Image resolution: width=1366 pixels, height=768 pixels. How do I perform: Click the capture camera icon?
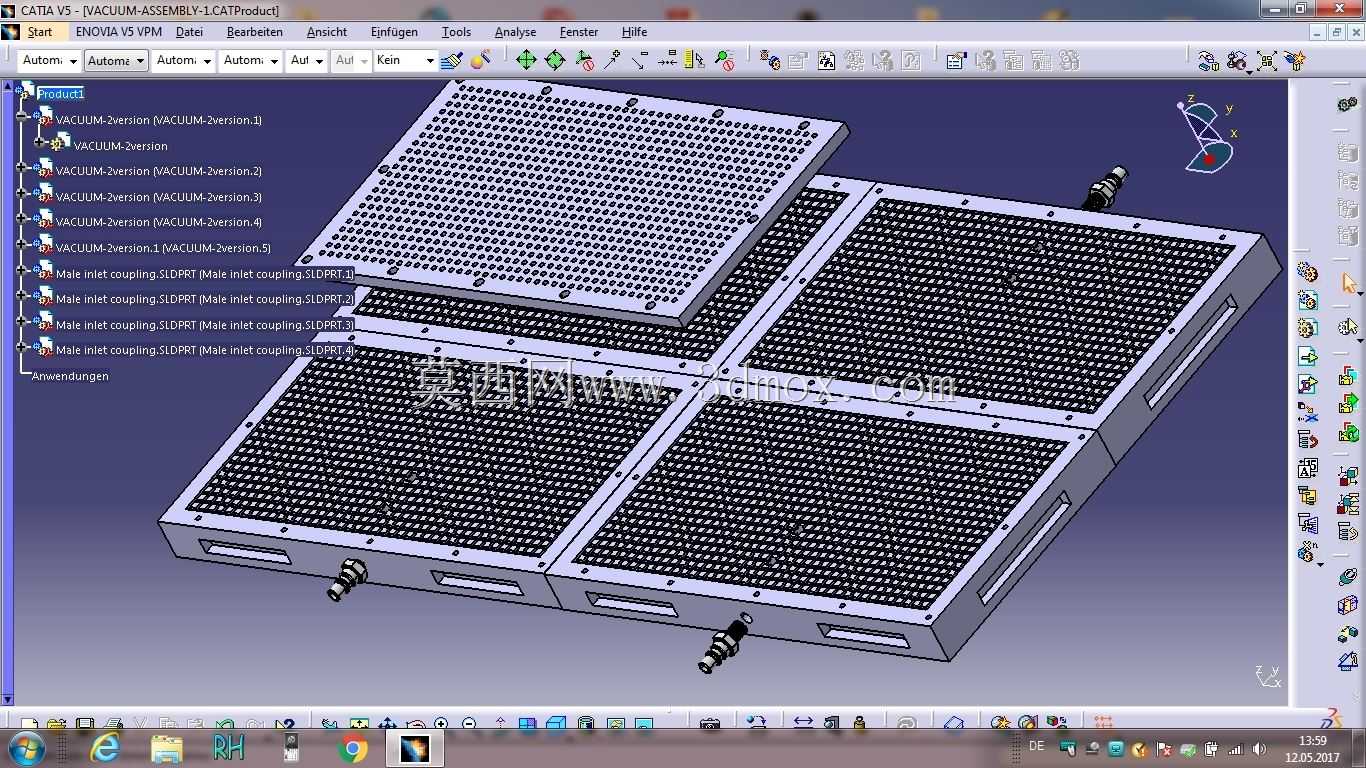coord(710,724)
